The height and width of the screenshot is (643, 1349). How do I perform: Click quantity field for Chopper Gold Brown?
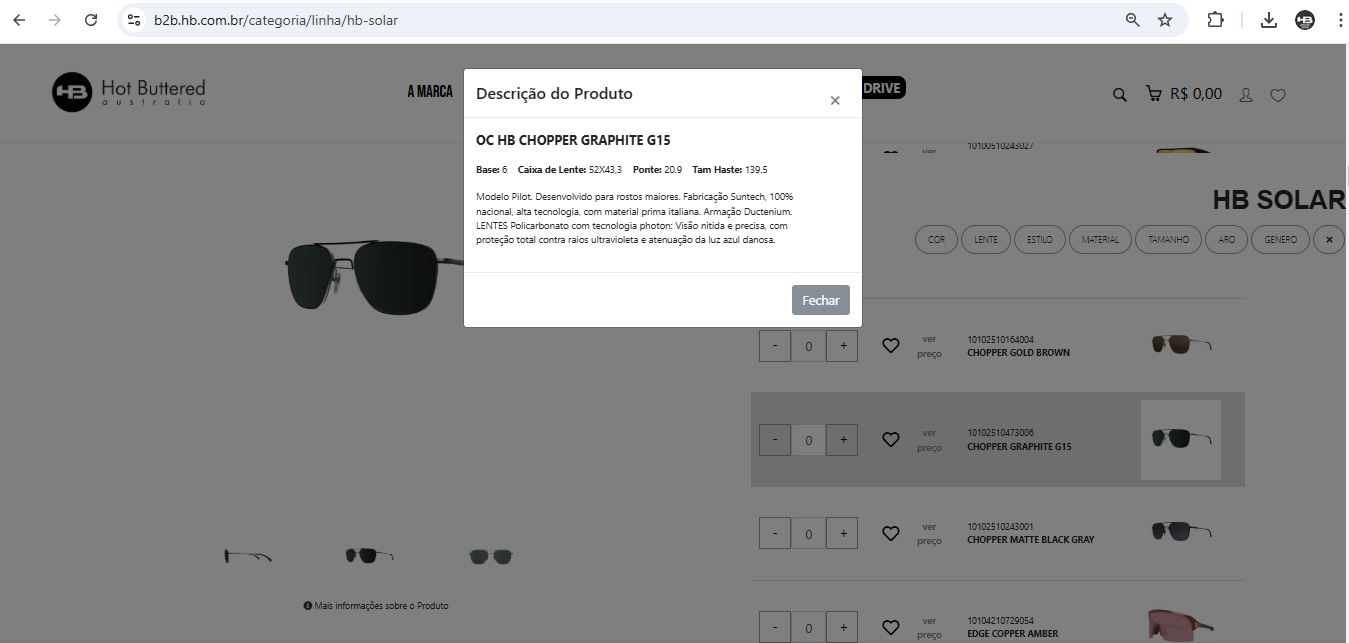pos(809,347)
